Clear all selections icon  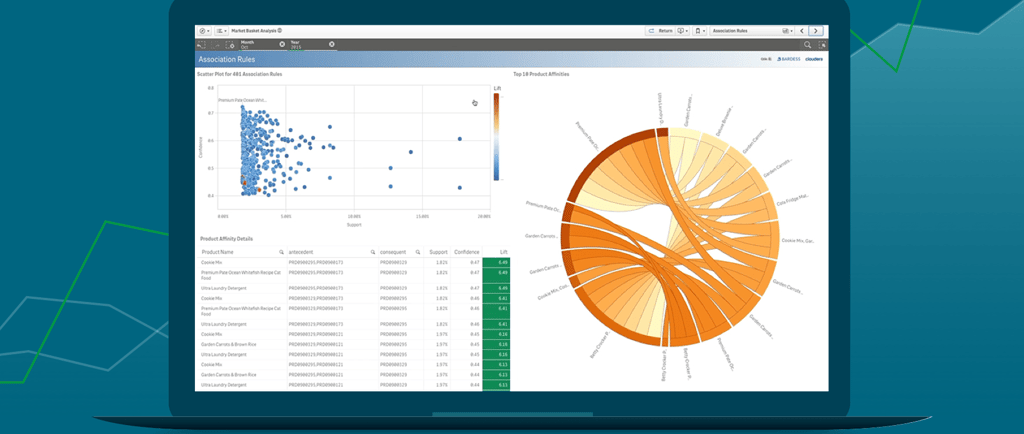[230, 44]
